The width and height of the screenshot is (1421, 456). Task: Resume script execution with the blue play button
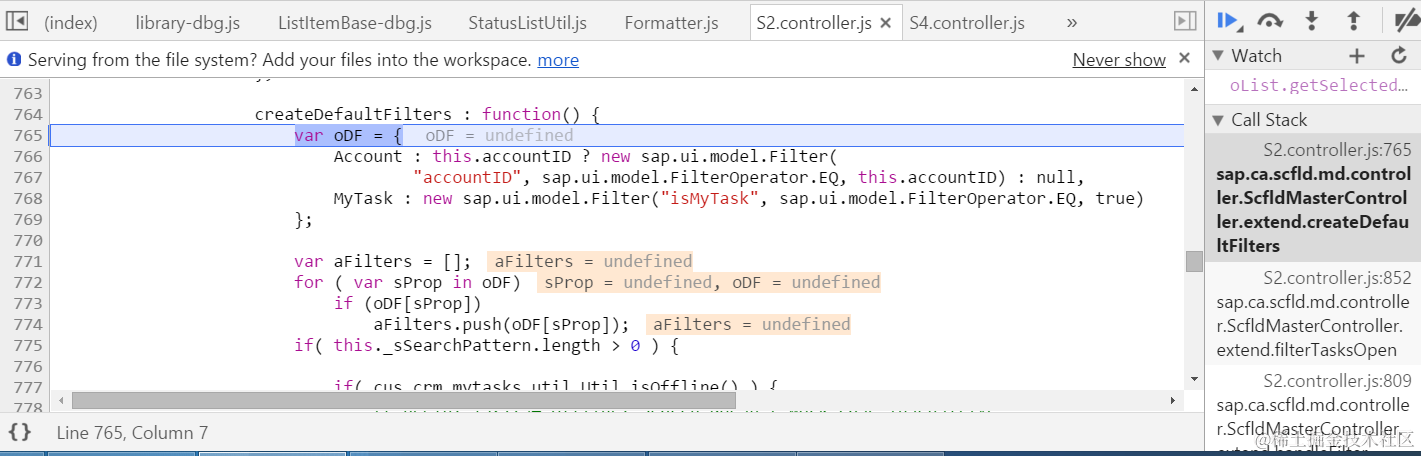coord(1228,20)
